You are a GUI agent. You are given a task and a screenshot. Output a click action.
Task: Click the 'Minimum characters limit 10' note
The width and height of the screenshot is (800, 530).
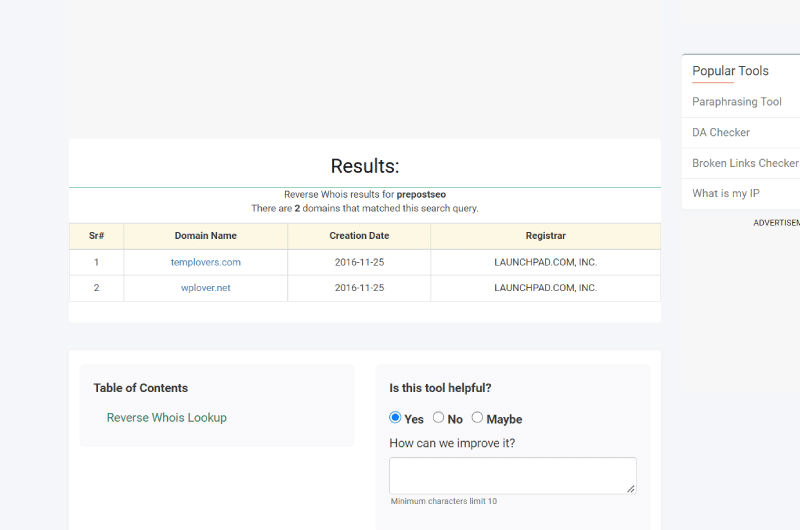(x=443, y=501)
